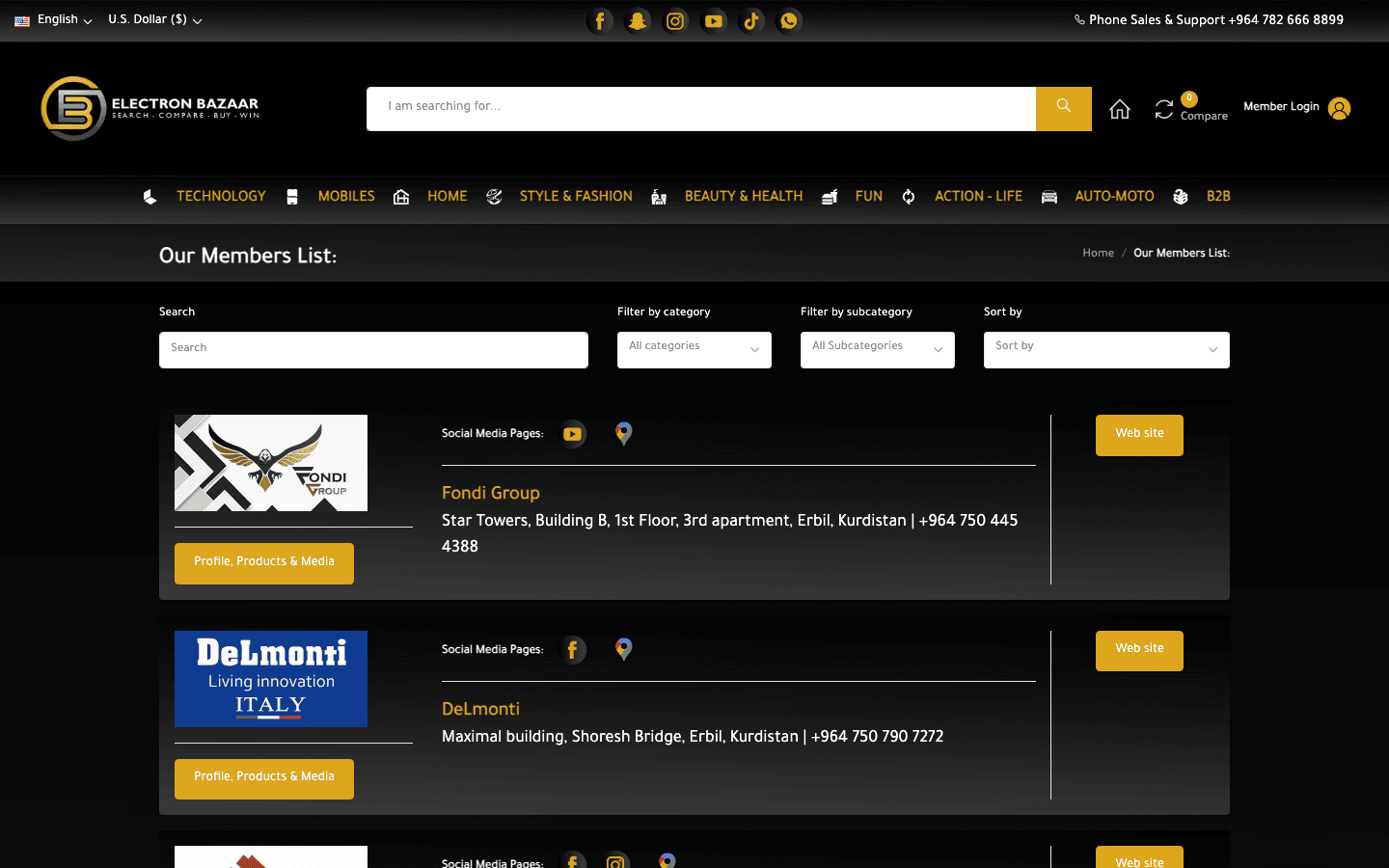The width and height of the screenshot is (1389, 868).
Task: Open Fondi Group's YouTube page icon
Action: (x=573, y=434)
